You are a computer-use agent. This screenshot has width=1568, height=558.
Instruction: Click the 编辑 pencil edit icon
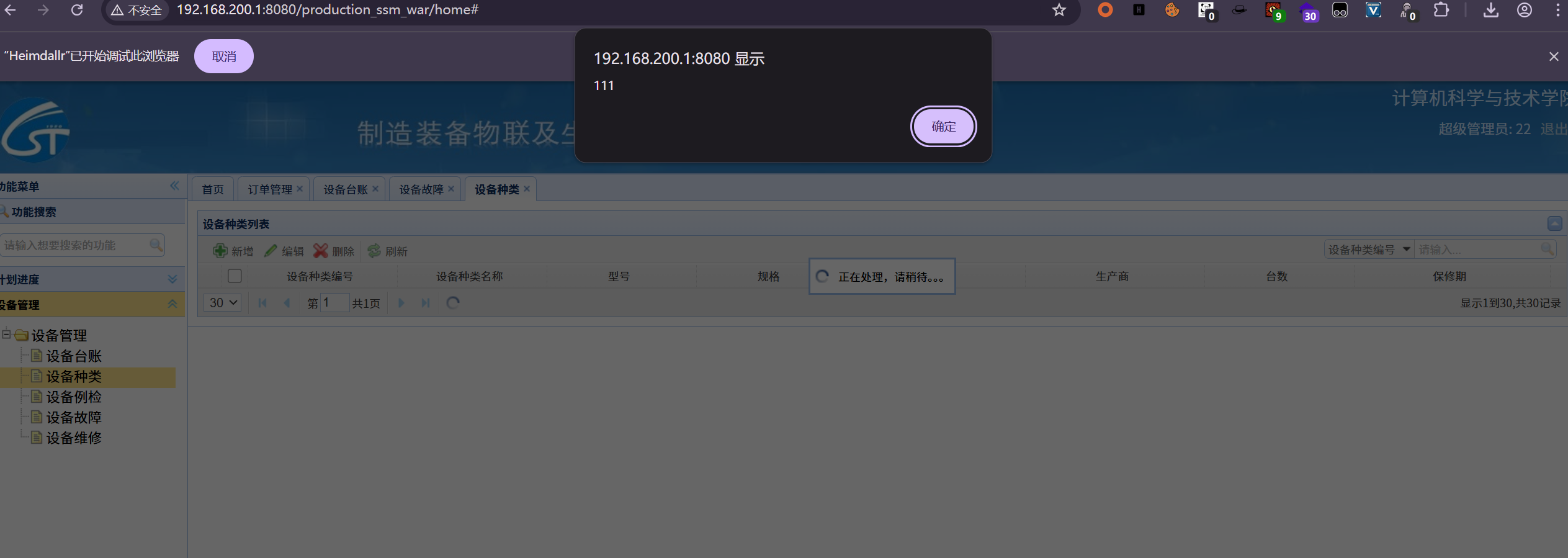coord(271,251)
